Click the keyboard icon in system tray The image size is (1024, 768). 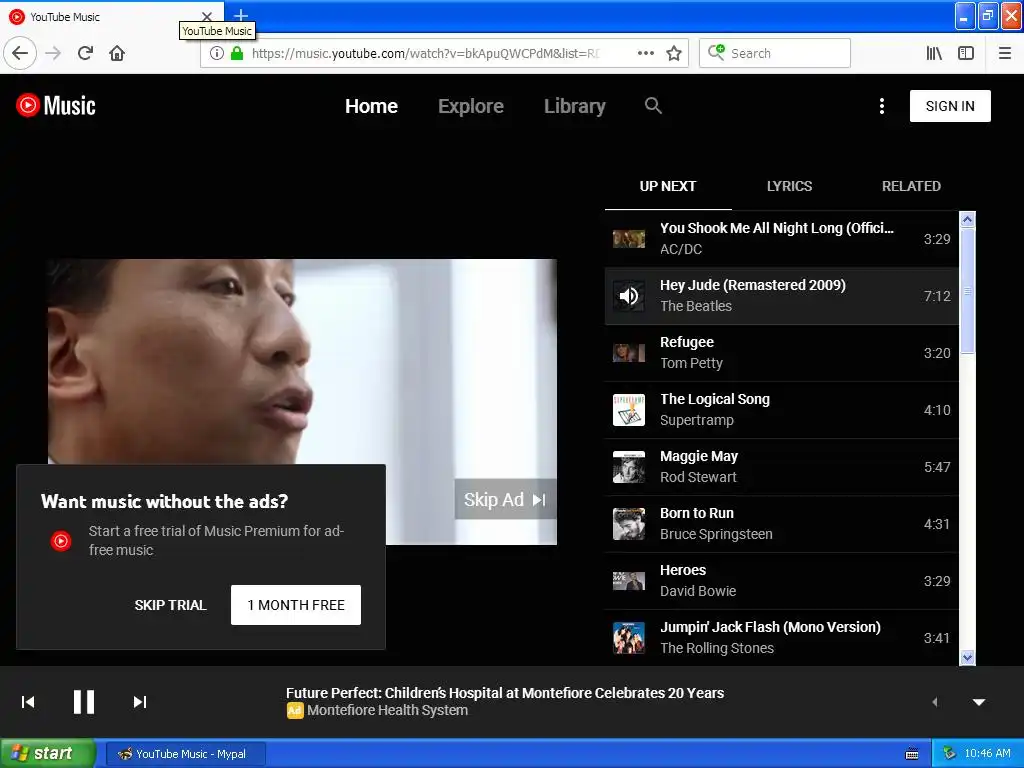pyautogui.click(x=912, y=754)
